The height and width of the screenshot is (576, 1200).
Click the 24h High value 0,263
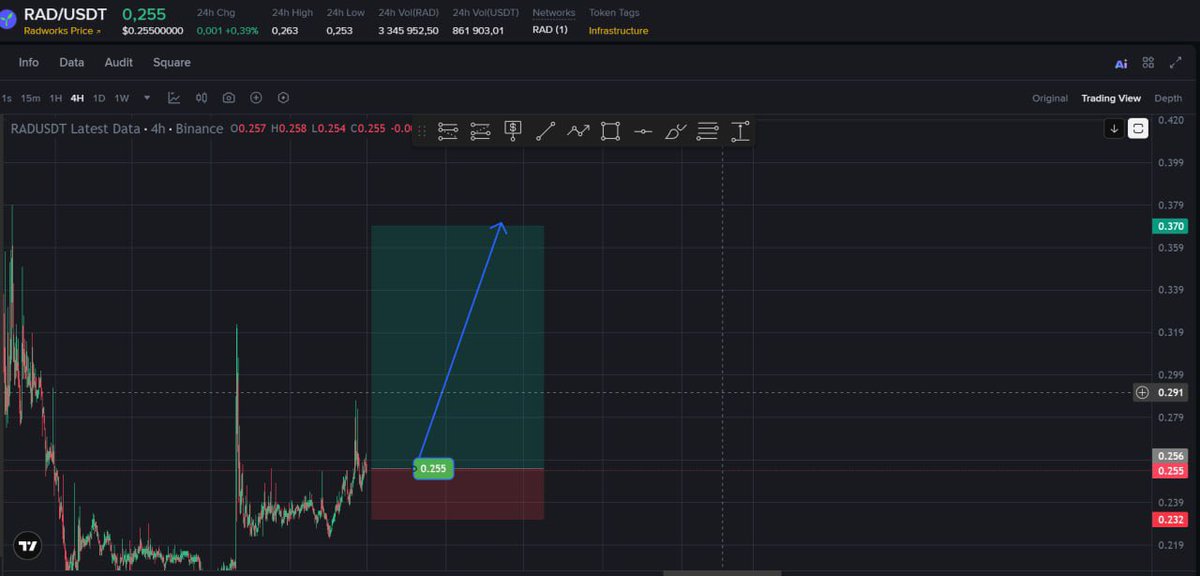tap(285, 30)
